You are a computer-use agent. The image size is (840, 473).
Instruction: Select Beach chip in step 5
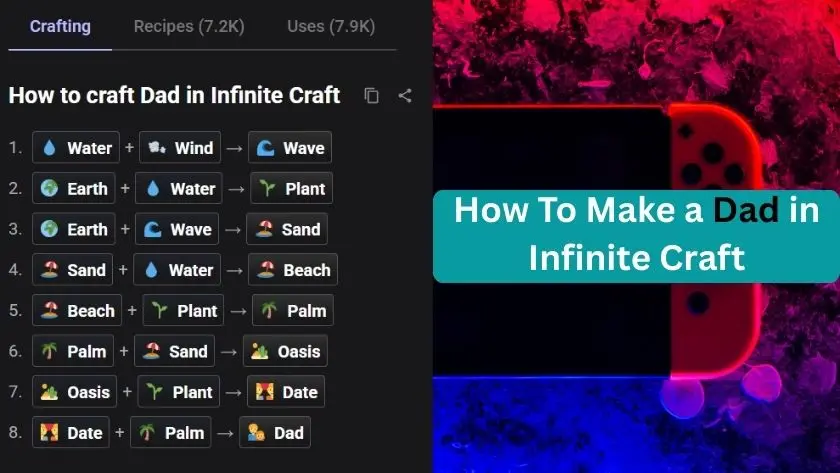pyautogui.click(x=77, y=310)
